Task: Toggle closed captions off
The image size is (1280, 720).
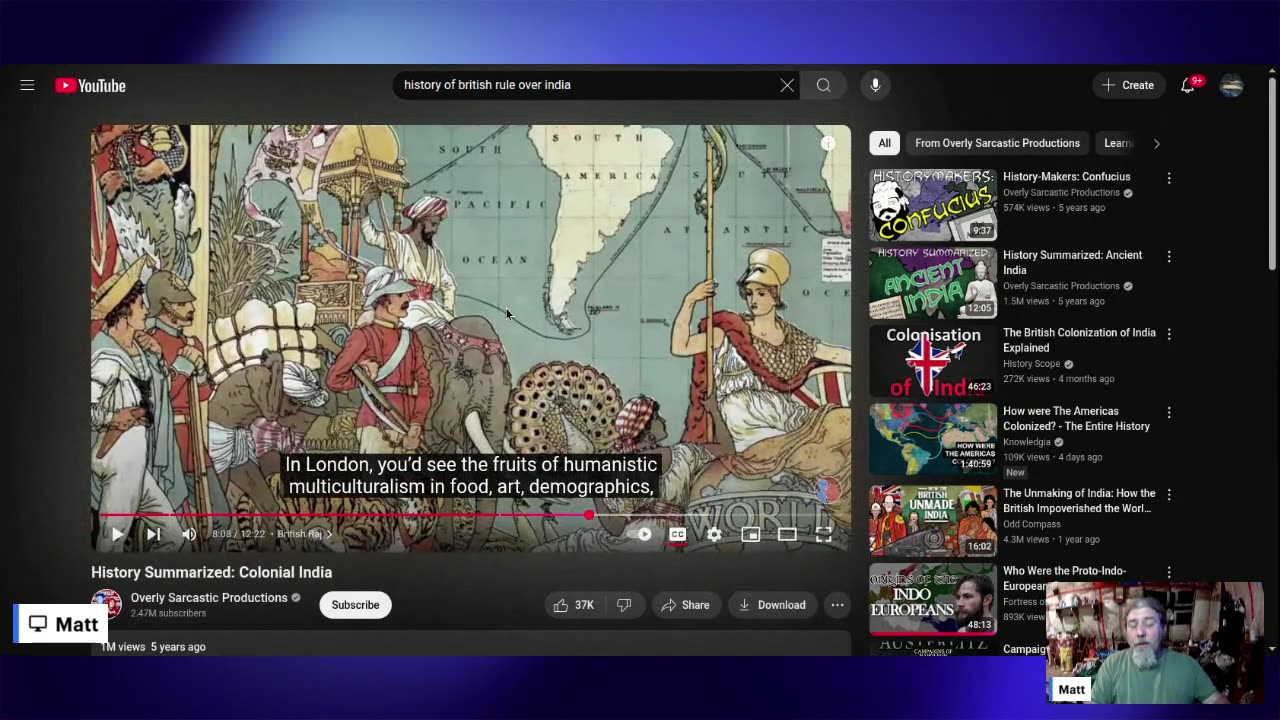Action: coord(677,534)
